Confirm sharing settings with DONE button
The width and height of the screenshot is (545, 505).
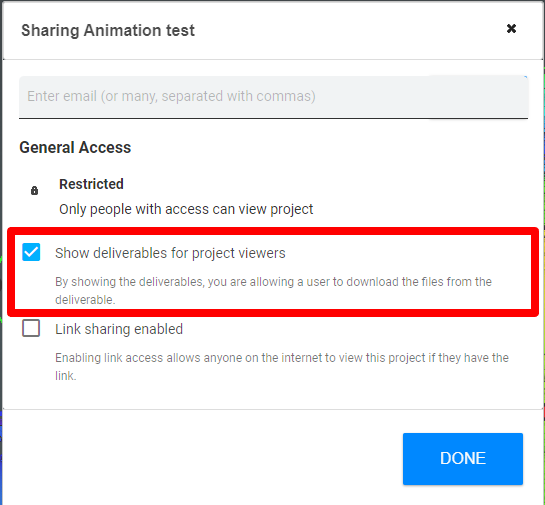coord(463,458)
